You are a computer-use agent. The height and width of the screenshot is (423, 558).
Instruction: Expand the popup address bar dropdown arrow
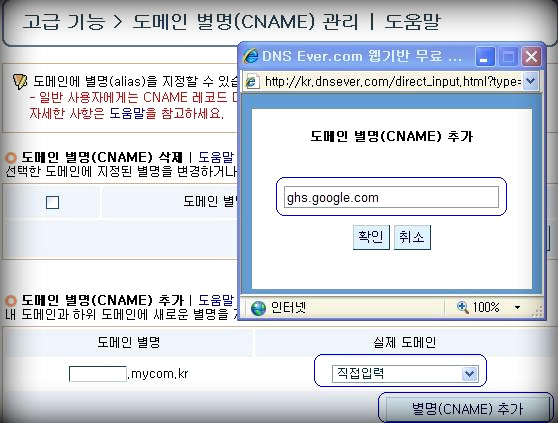[530, 81]
